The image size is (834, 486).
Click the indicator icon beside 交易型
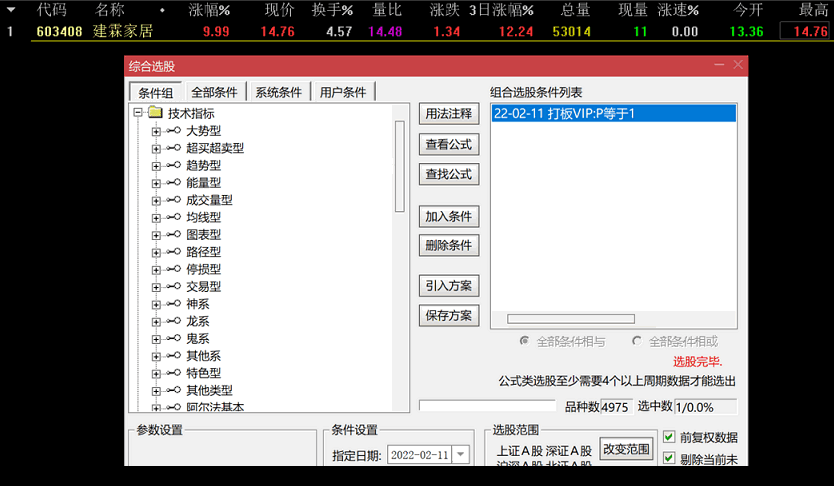coord(173,286)
